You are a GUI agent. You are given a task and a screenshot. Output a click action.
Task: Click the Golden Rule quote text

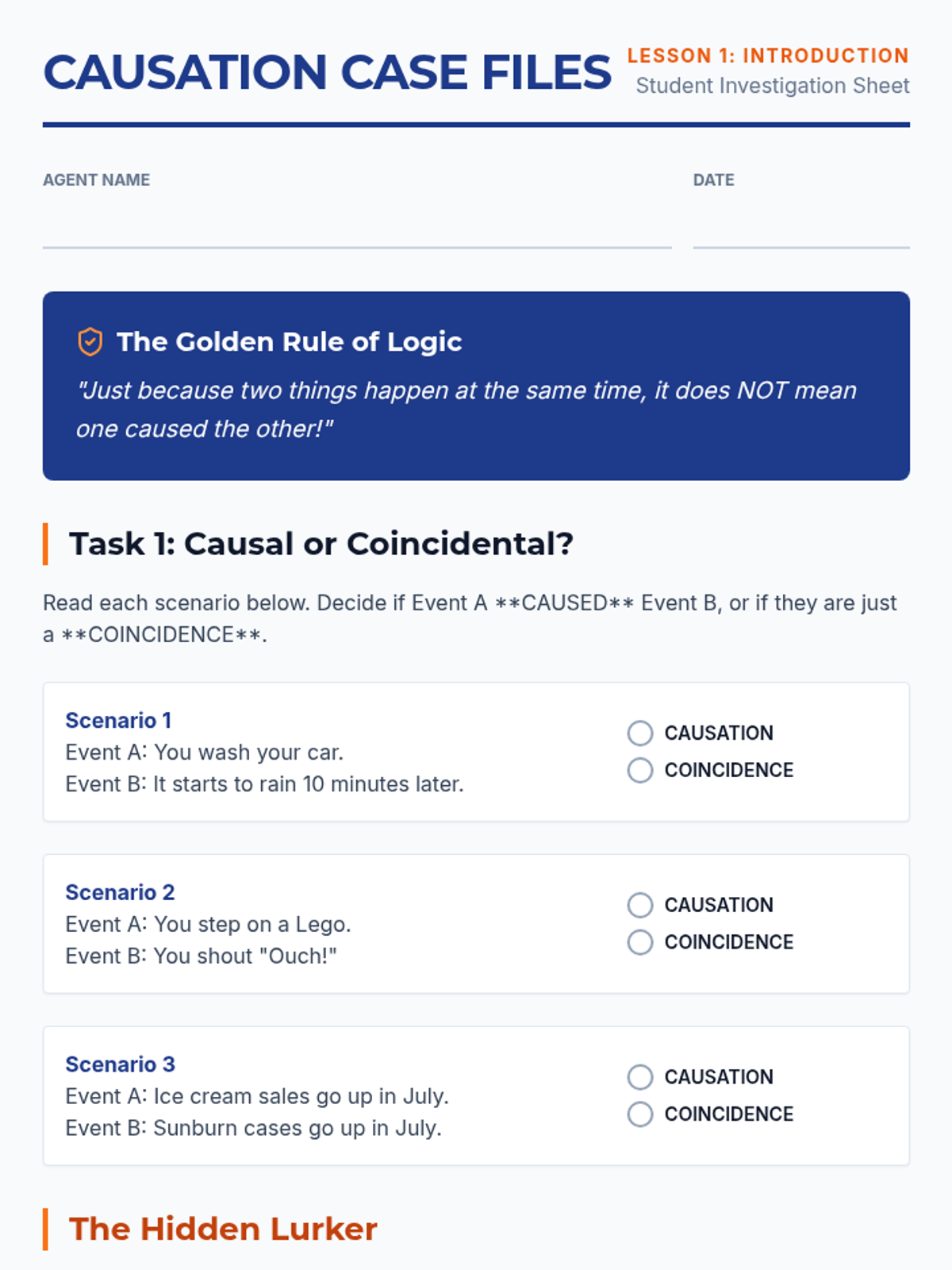466,410
